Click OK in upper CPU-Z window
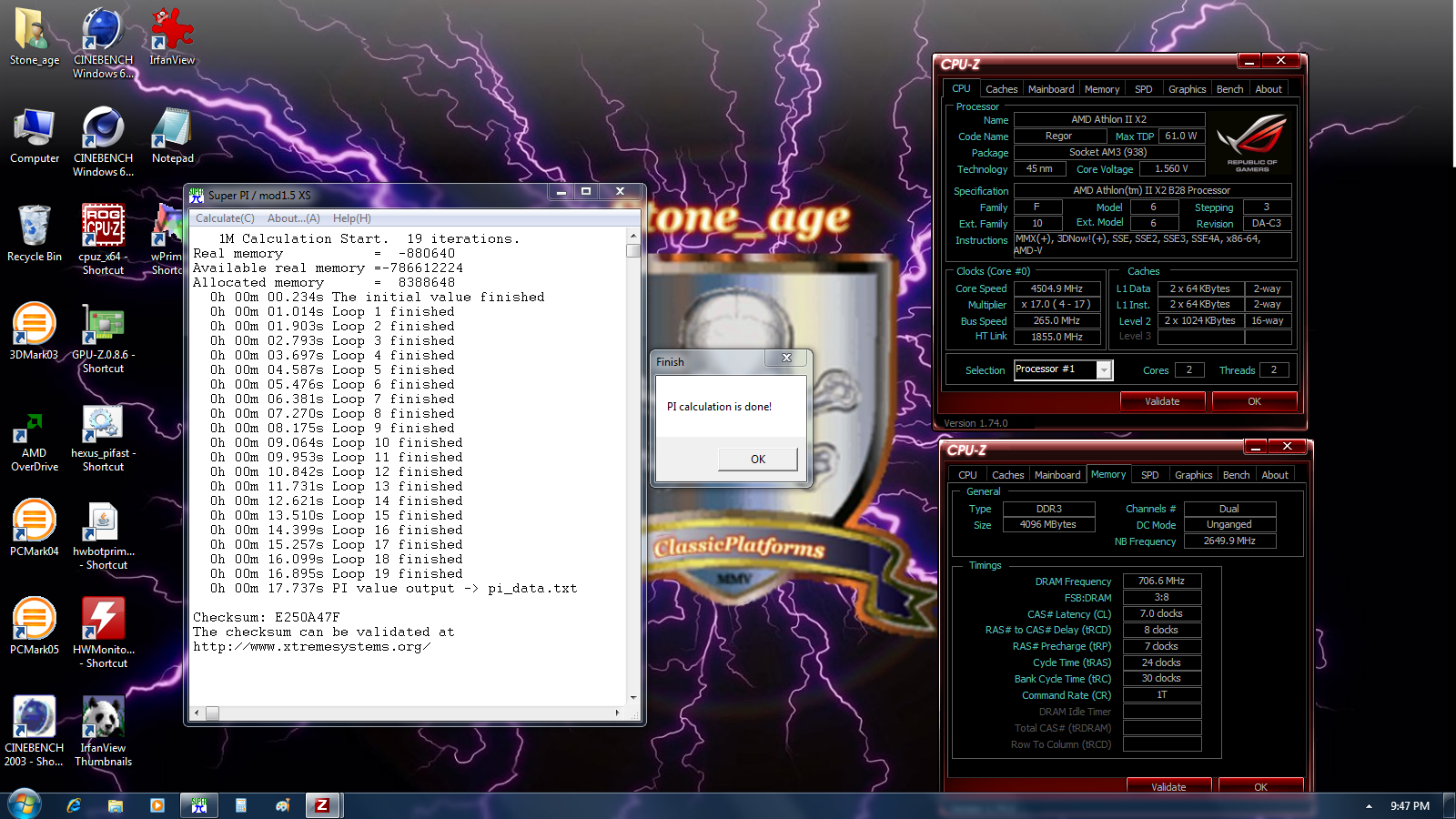This screenshot has width=1456, height=819. pyautogui.click(x=1254, y=401)
